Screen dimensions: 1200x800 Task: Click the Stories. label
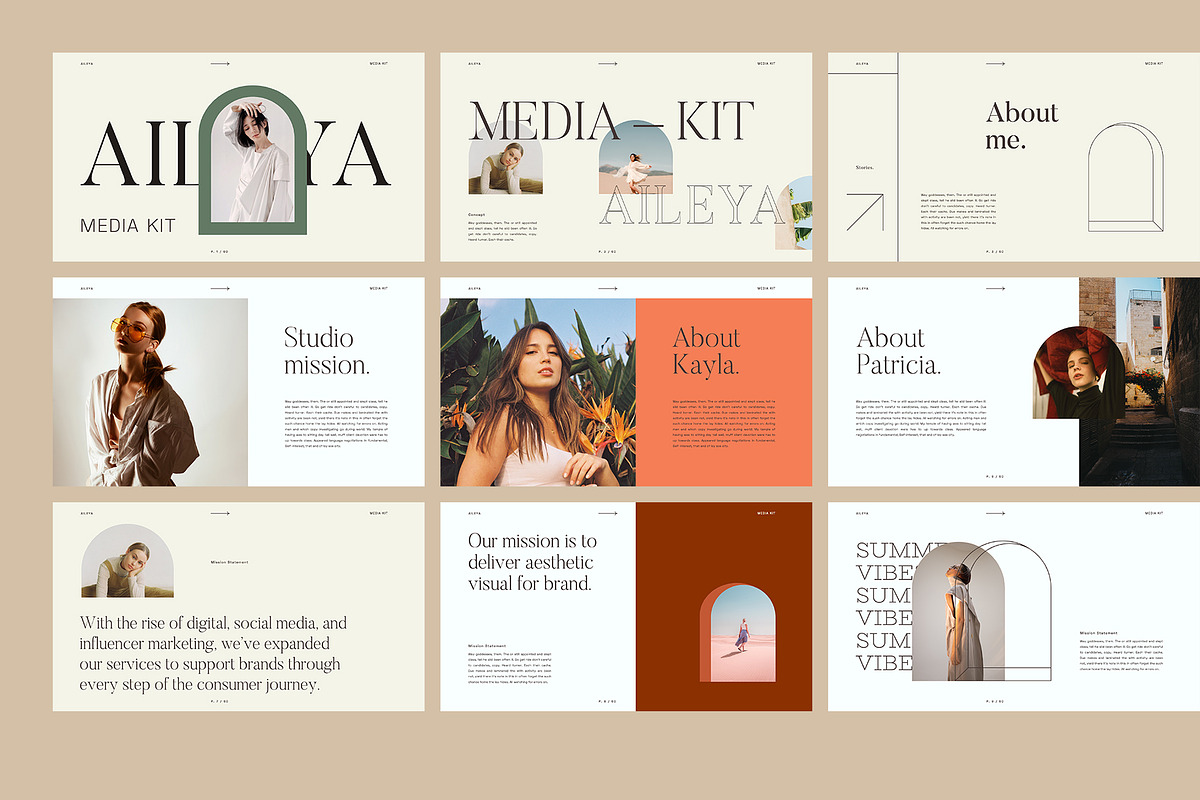(x=865, y=168)
